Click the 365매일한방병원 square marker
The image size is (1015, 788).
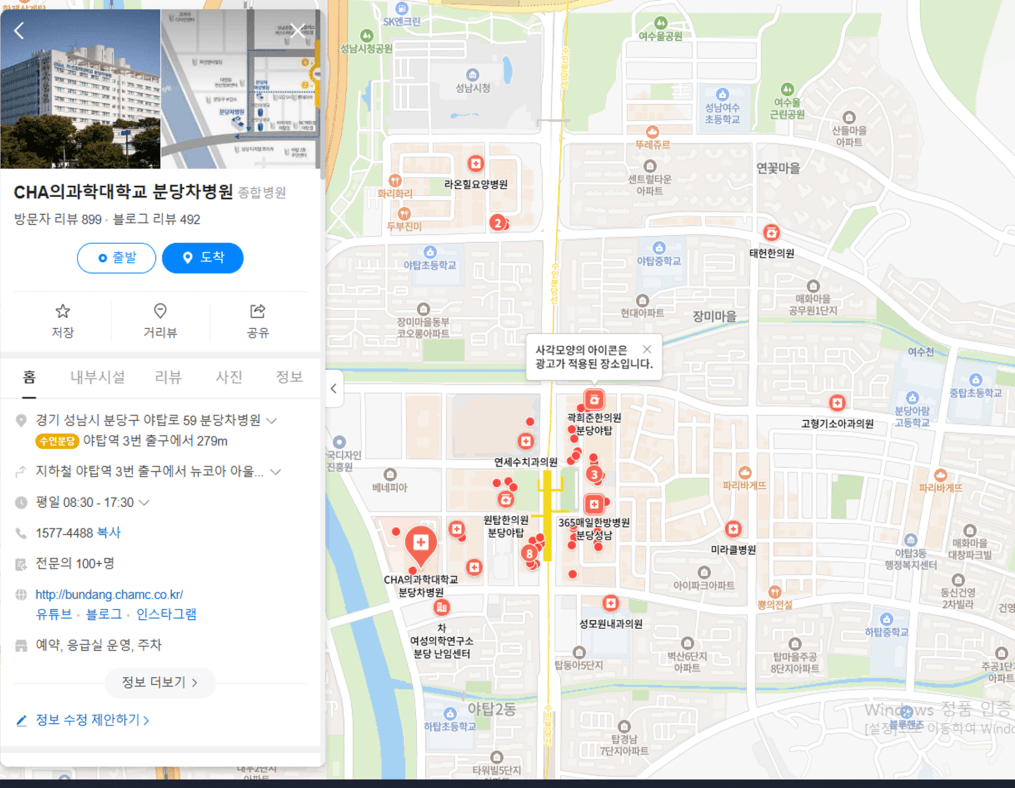(594, 504)
